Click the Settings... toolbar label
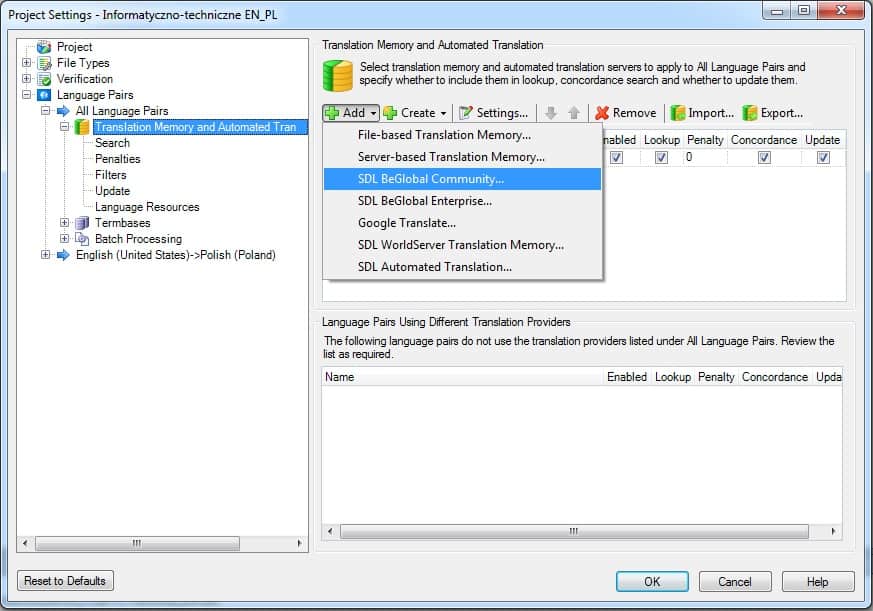Screen dimensions: 873x611 [502, 113]
